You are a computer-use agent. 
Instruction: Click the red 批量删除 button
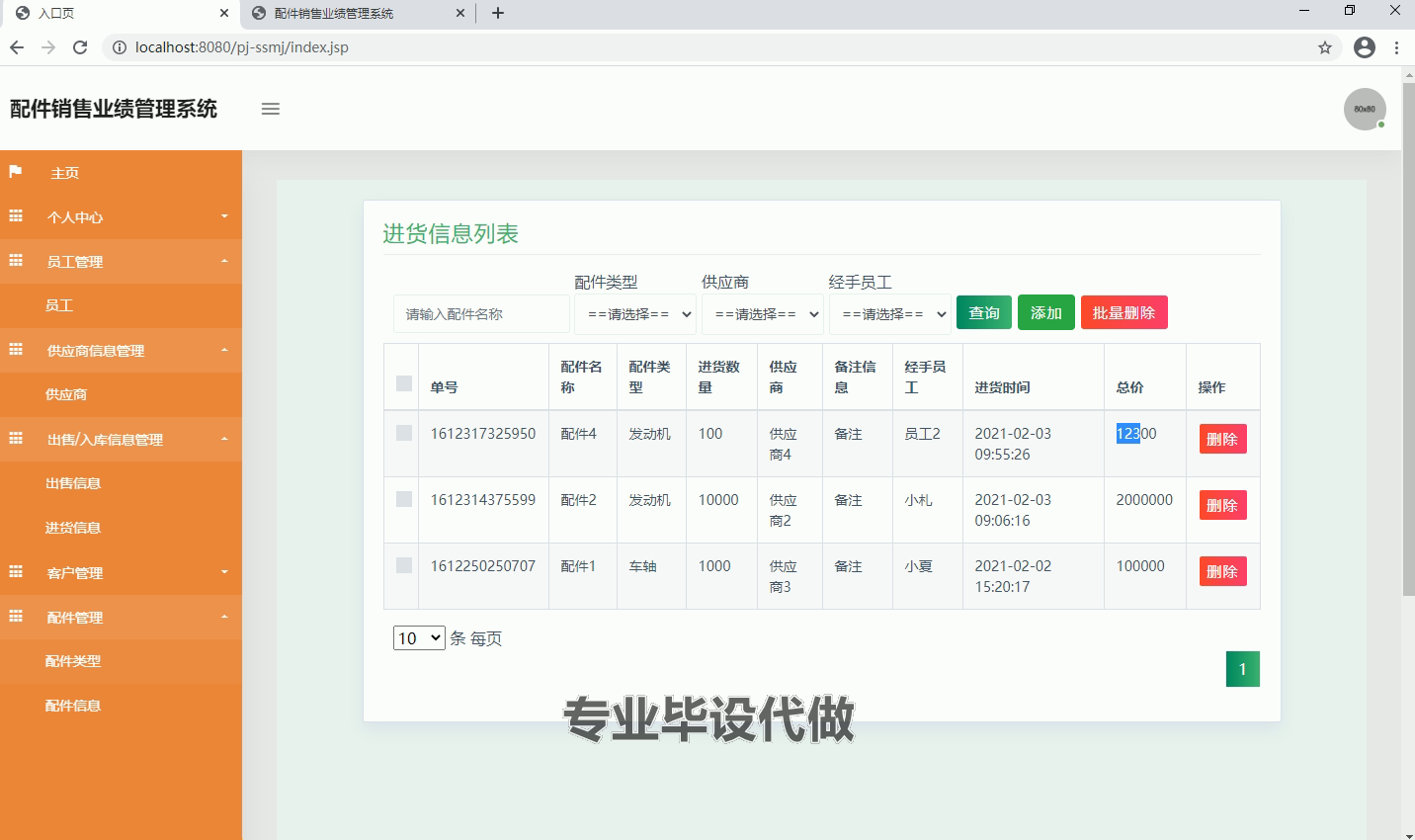click(x=1124, y=312)
